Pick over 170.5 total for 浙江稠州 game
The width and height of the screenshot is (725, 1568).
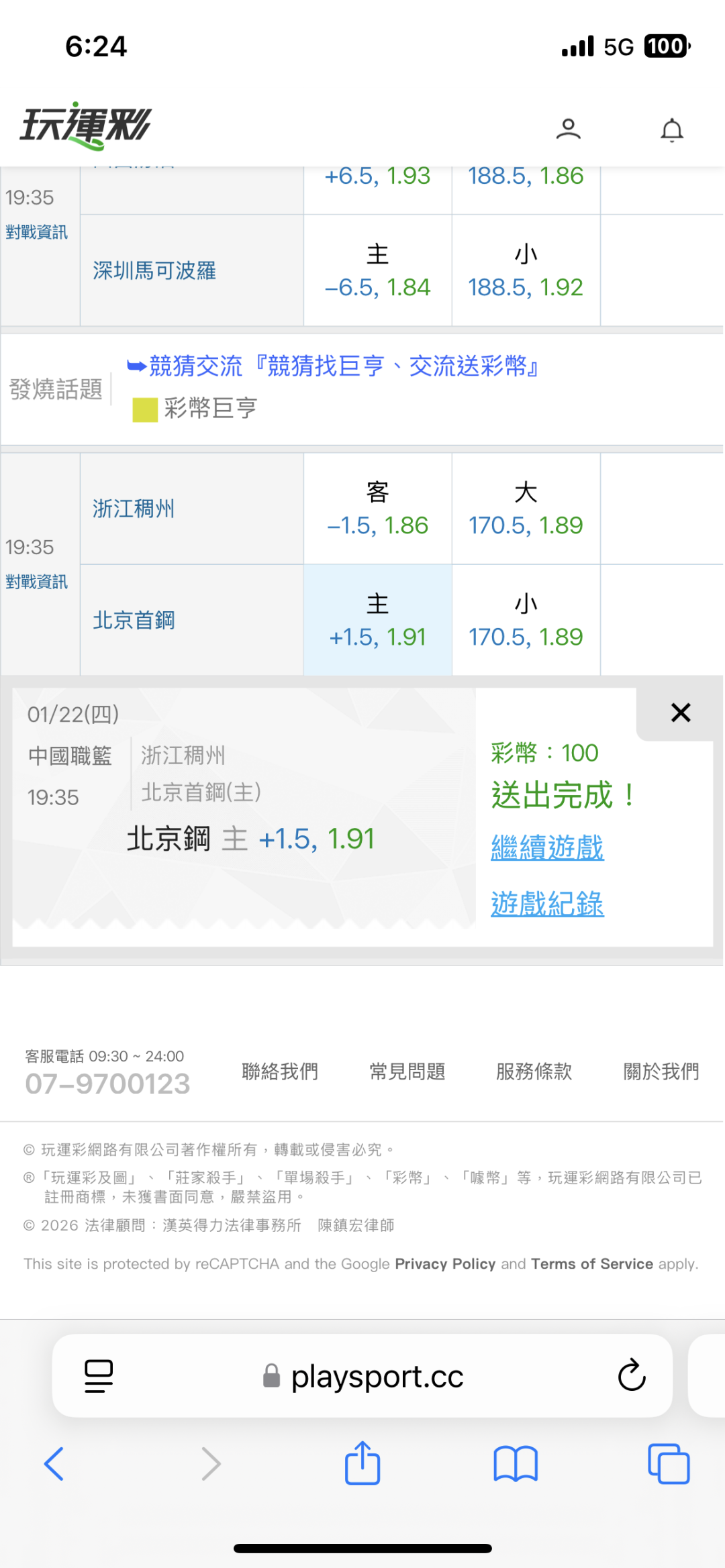(x=526, y=509)
